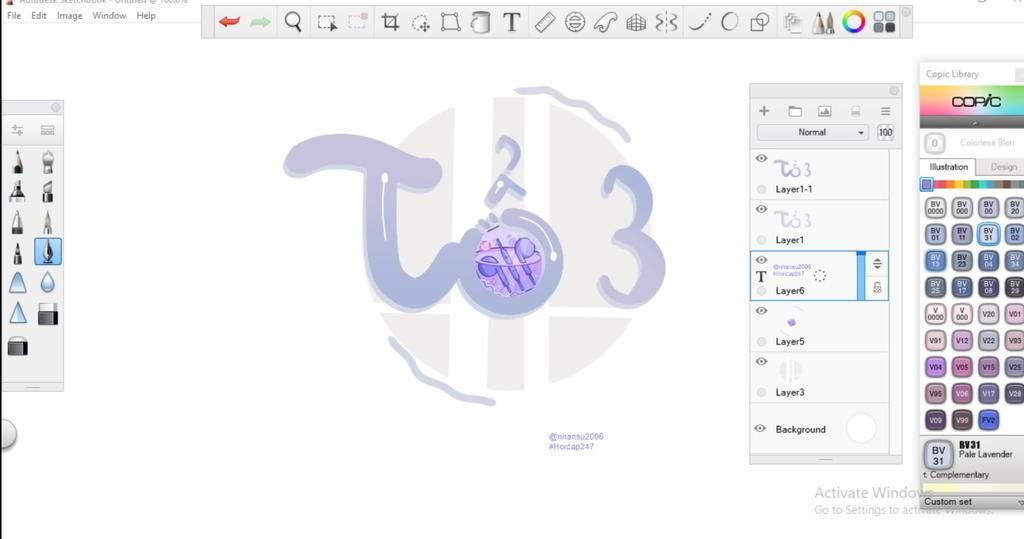1024x539 pixels.
Task: Close the brush palette panel
Action: click(56, 107)
